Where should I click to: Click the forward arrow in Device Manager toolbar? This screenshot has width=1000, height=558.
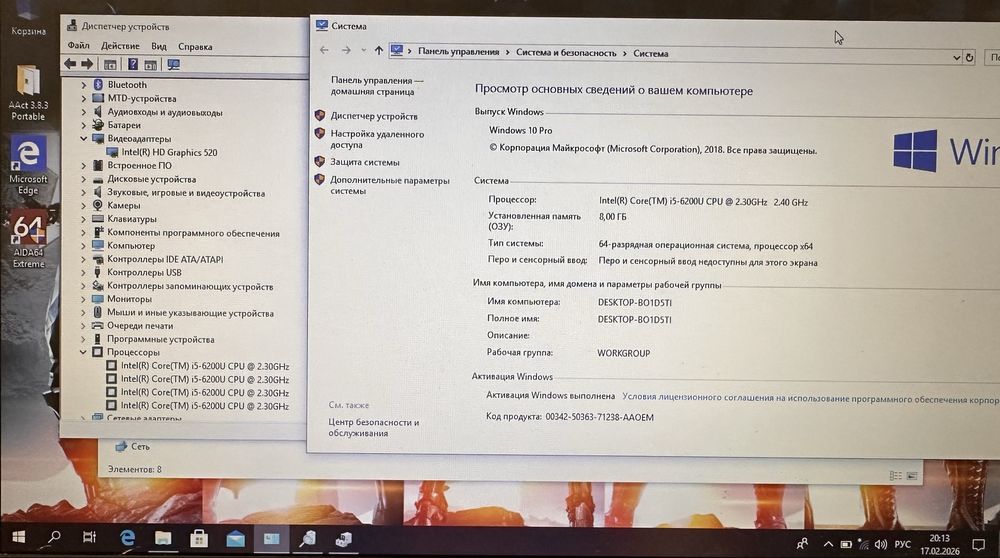tap(87, 64)
